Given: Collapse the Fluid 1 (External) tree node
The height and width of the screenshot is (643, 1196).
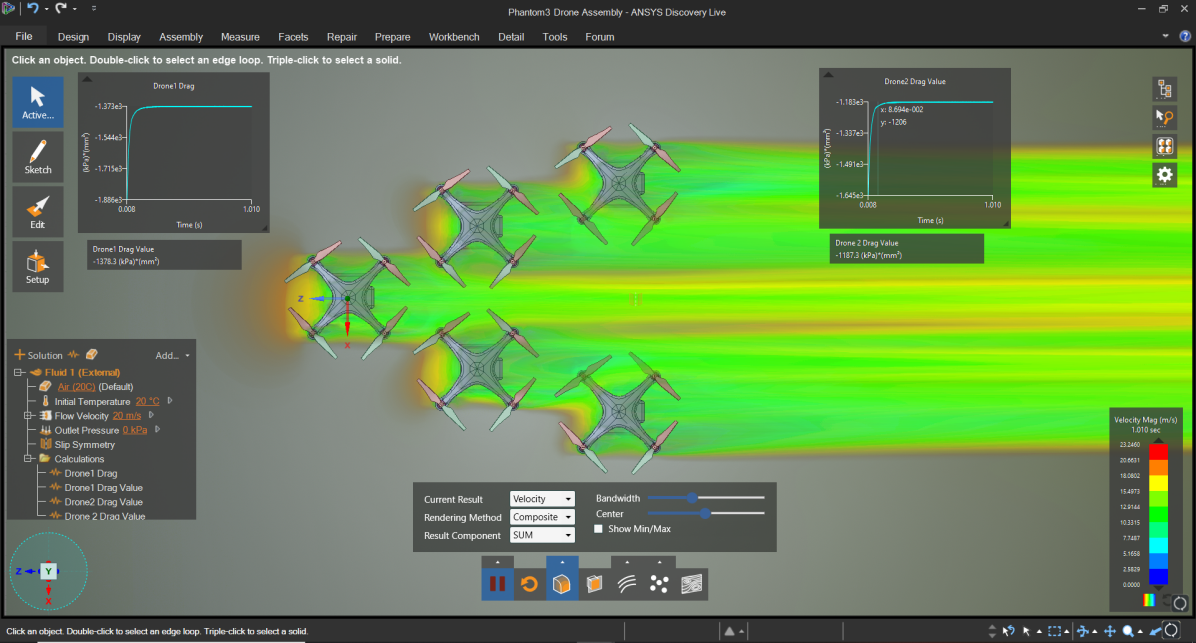Looking at the screenshot, I should tap(18, 372).
